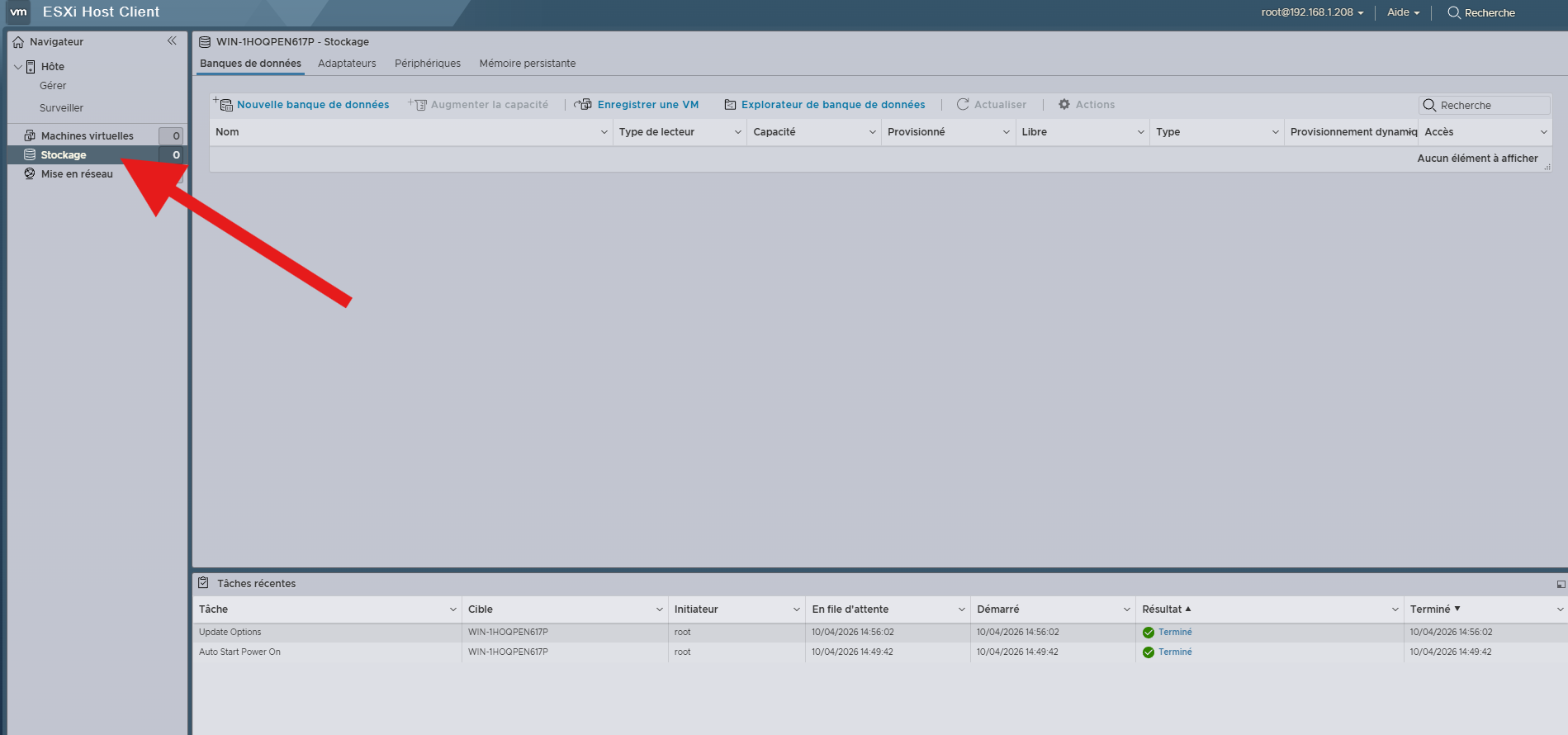Open the Accès column dropdown
Screen dimensions: 1568x735
click(x=1544, y=132)
